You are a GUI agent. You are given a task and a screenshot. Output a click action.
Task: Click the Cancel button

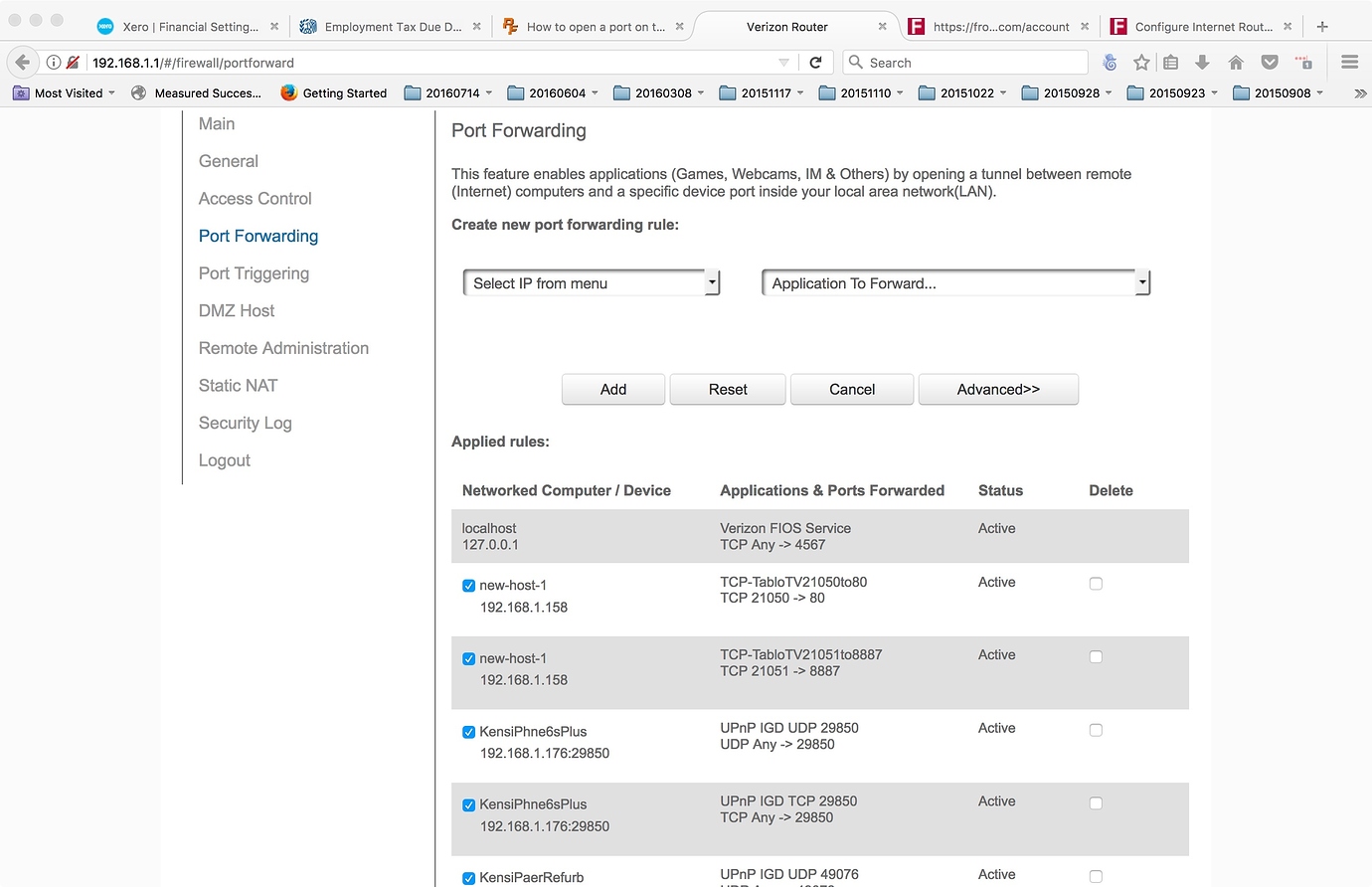[x=852, y=390]
